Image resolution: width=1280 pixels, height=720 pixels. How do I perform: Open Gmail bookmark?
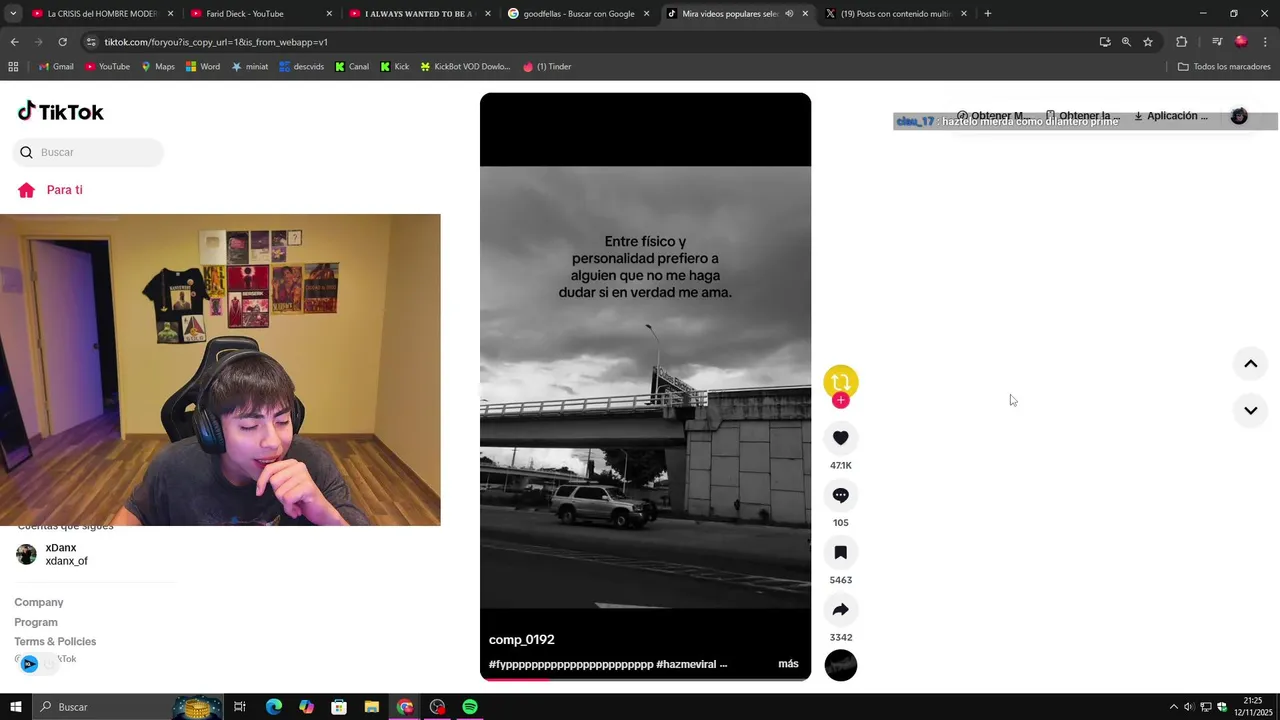[56, 67]
